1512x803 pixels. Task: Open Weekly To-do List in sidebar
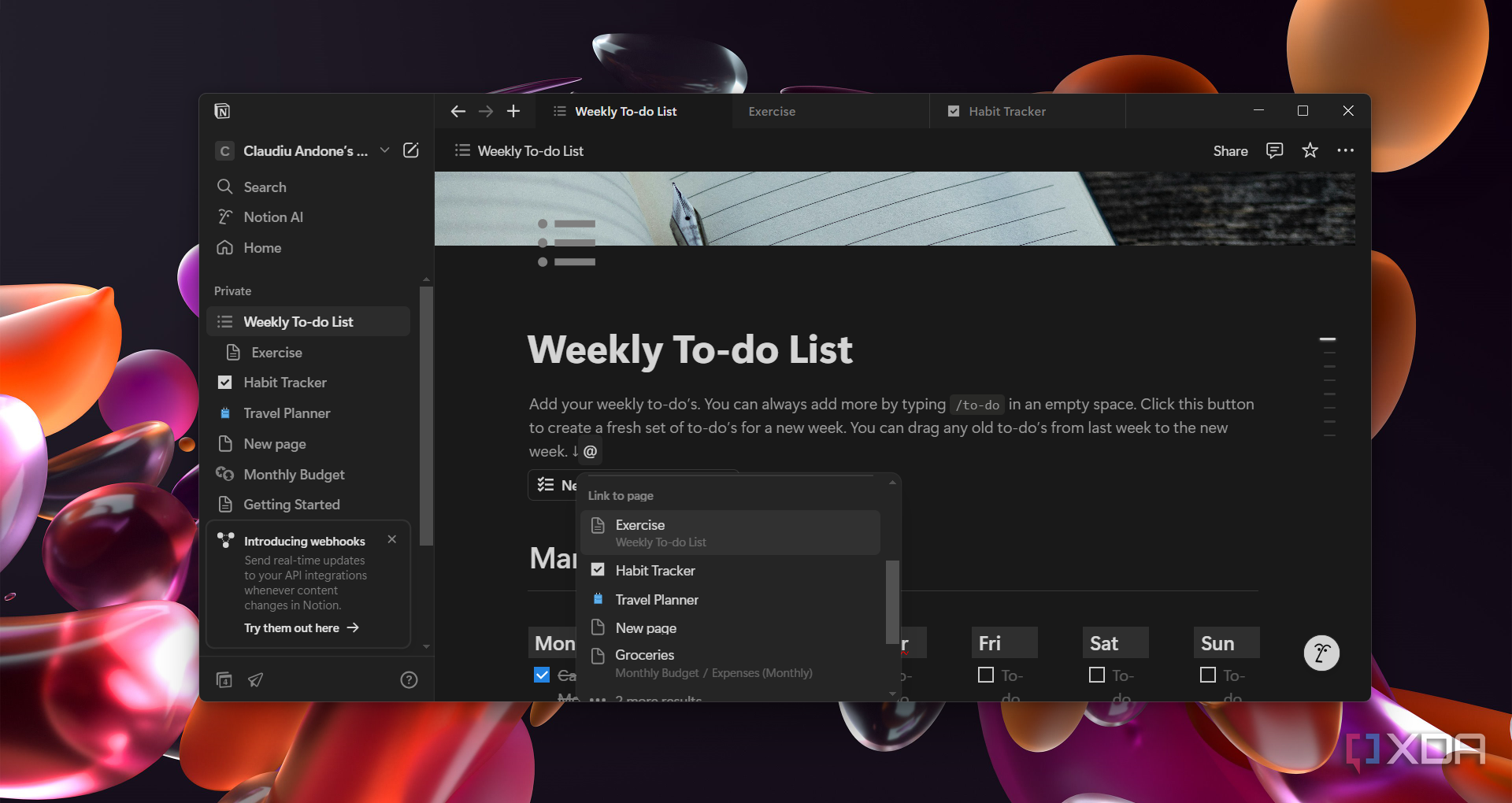click(x=309, y=322)
